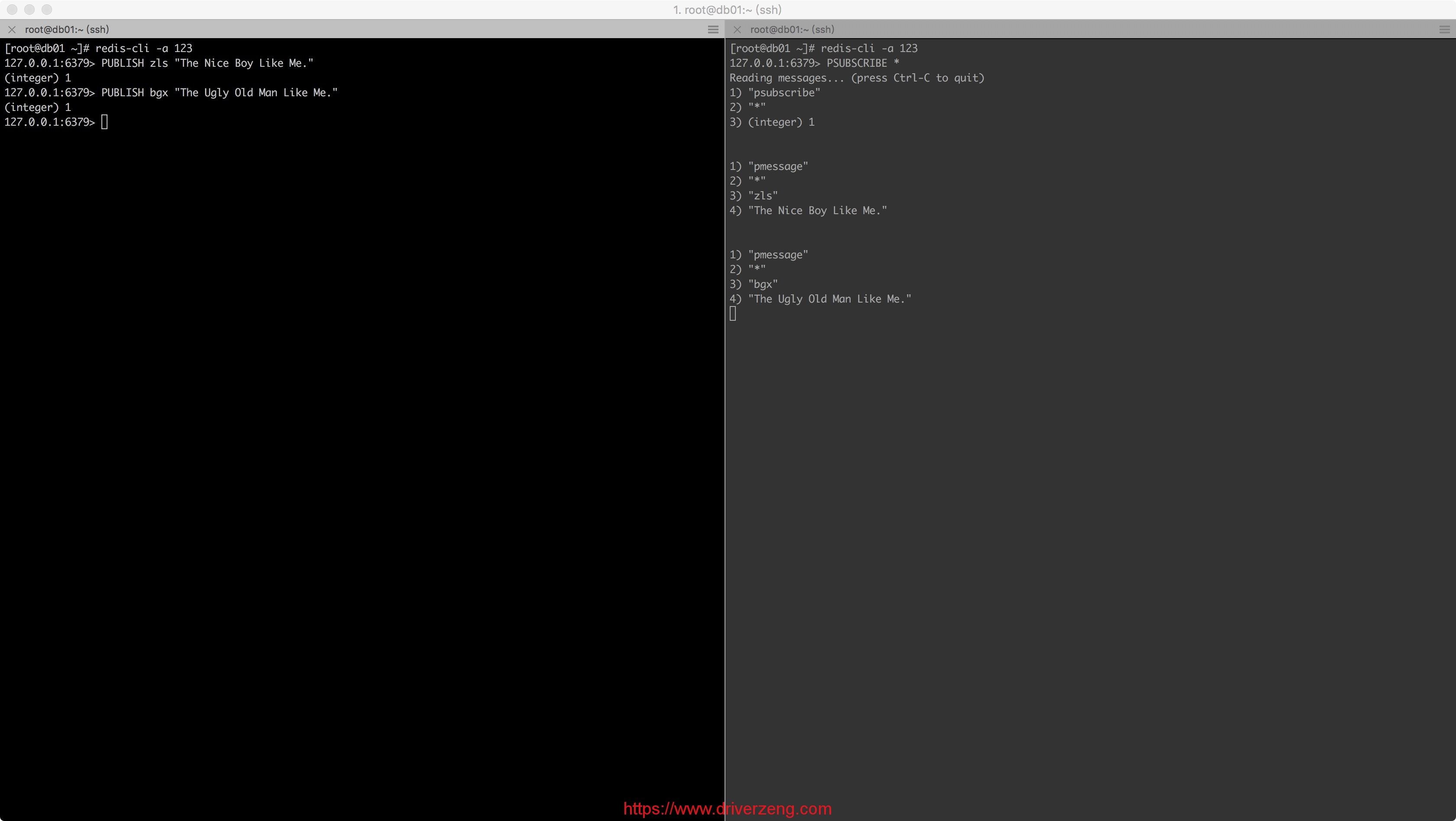This screenshot has height=821, width=1456.
Task: Open the right pane hamburger menu
Action: click(x=1444, y=29)
